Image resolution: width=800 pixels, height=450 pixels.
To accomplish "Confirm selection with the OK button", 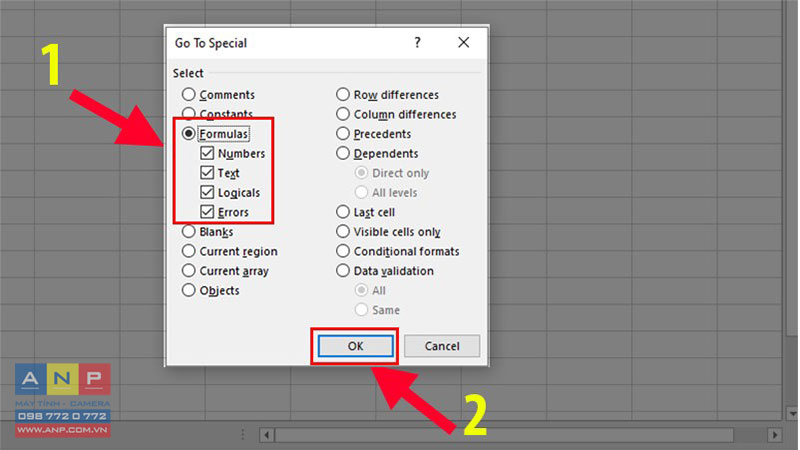I will tap(356, 346).
